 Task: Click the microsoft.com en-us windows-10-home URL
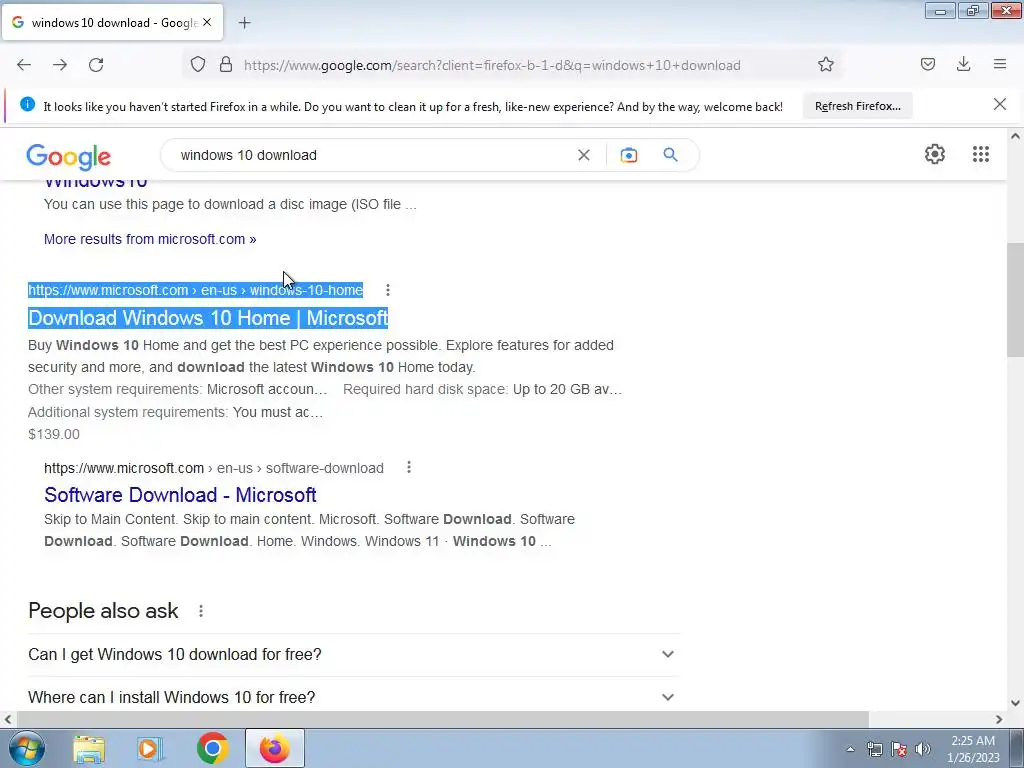195,290
